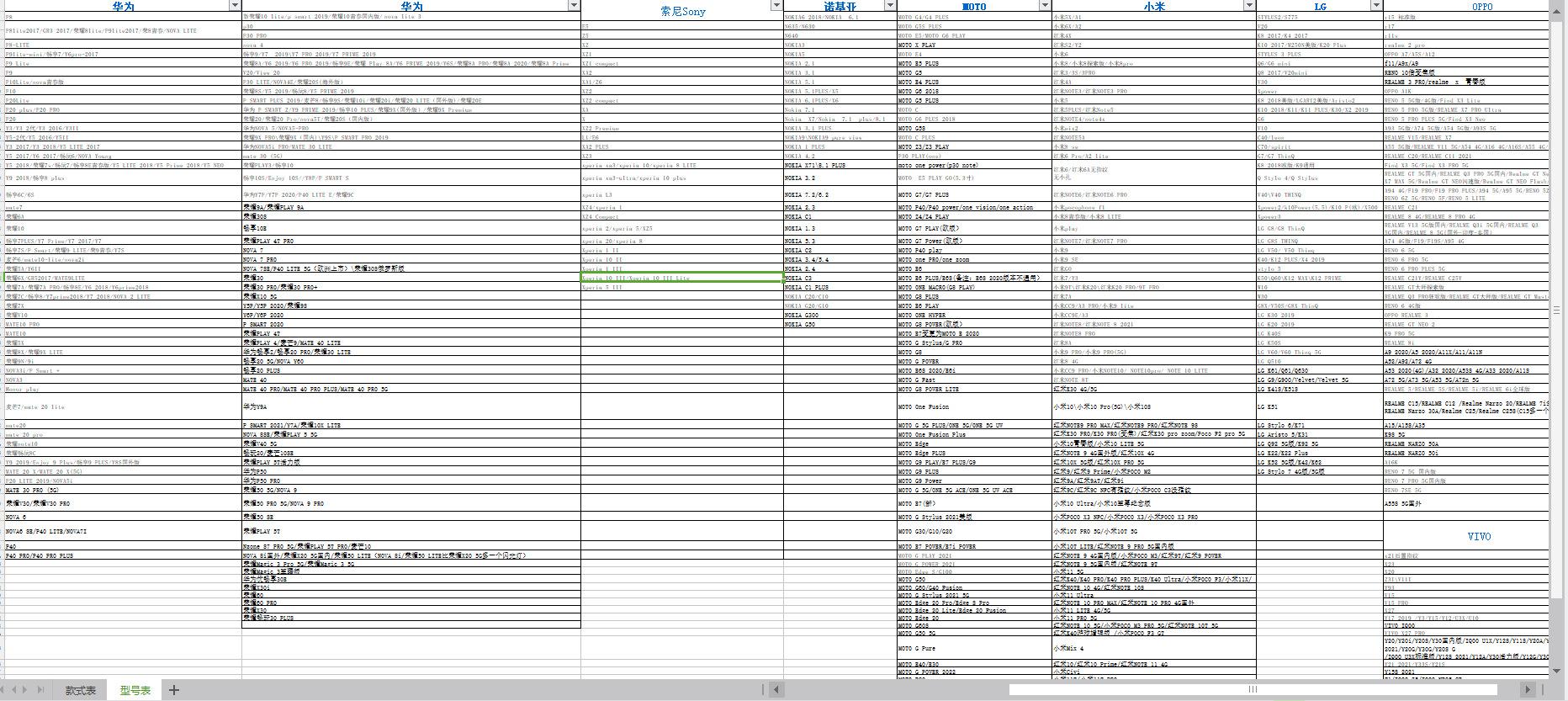The width and height of the screenshot is (1568, 701).
Task: Open filter dropdown on first 华为 column
Action: pos(235,6)
